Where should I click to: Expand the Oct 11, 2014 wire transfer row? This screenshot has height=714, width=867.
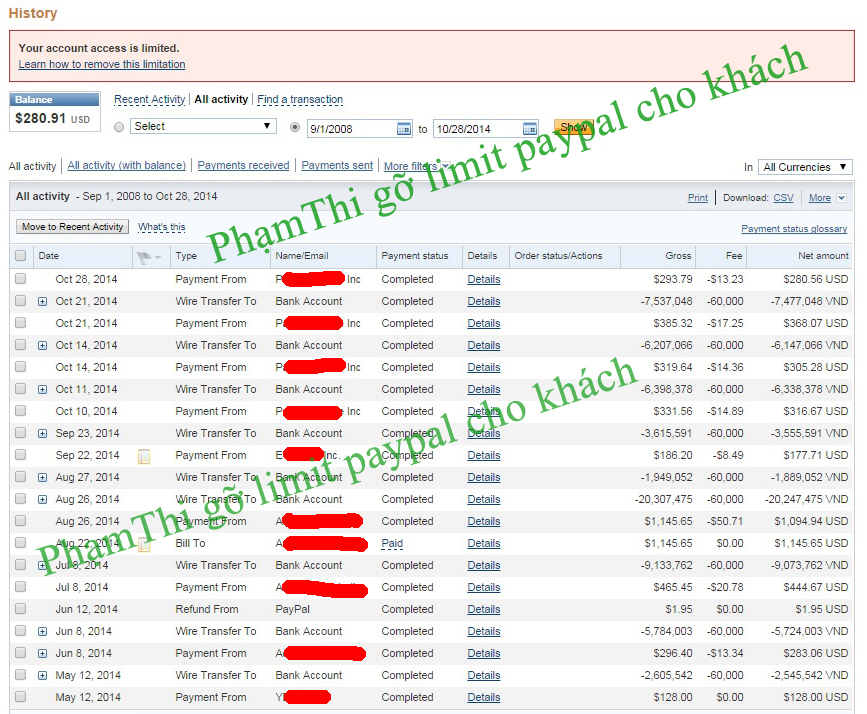click(43, 389)
